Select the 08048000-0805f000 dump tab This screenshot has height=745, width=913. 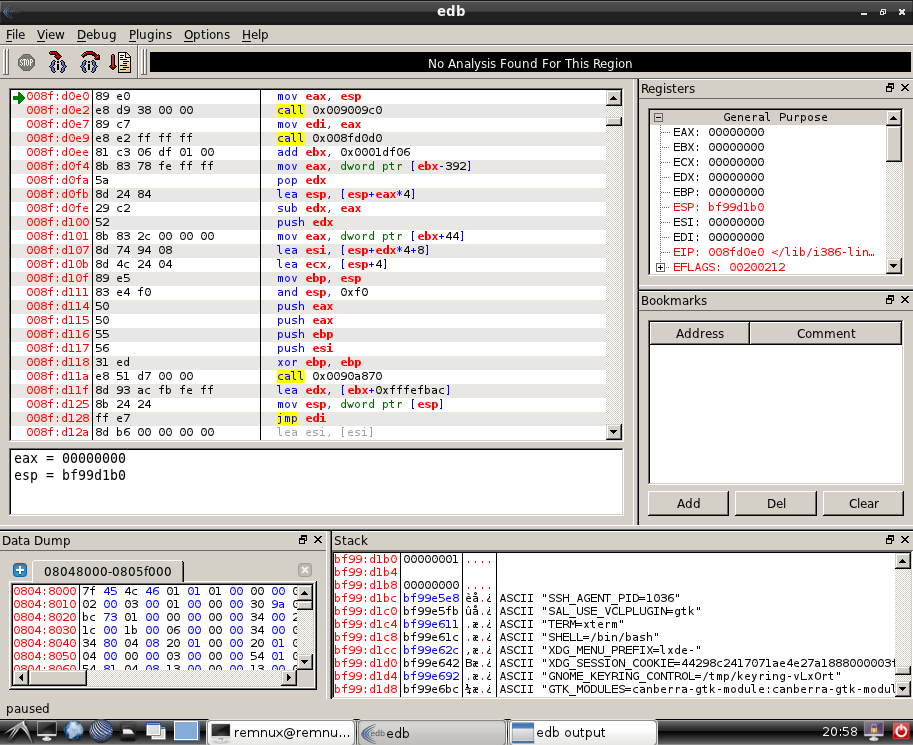pos(107,571)
